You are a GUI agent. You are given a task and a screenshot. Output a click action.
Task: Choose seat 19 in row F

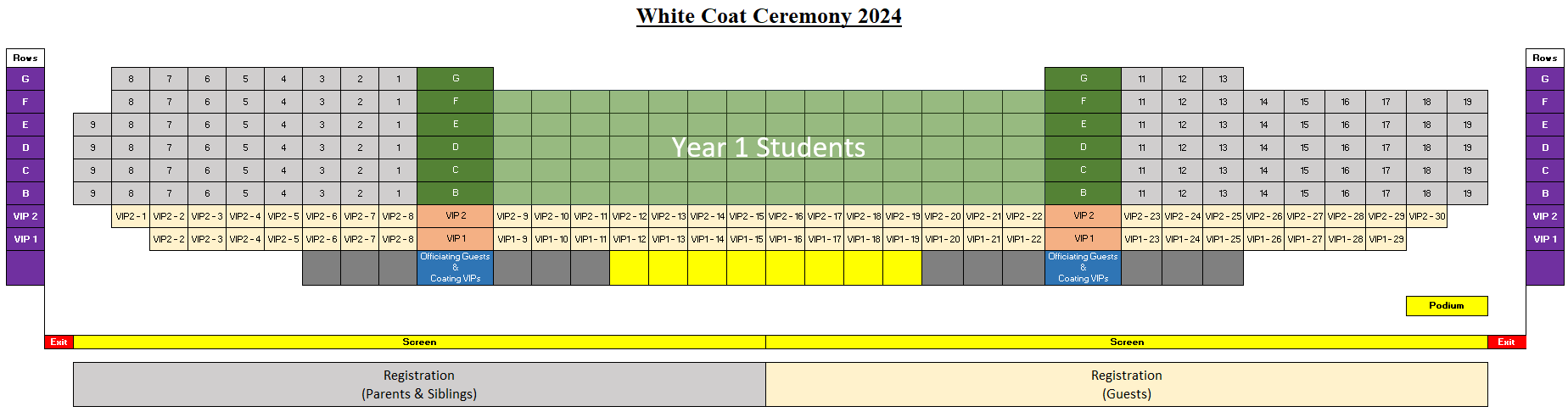click(x=1468, y=102)
